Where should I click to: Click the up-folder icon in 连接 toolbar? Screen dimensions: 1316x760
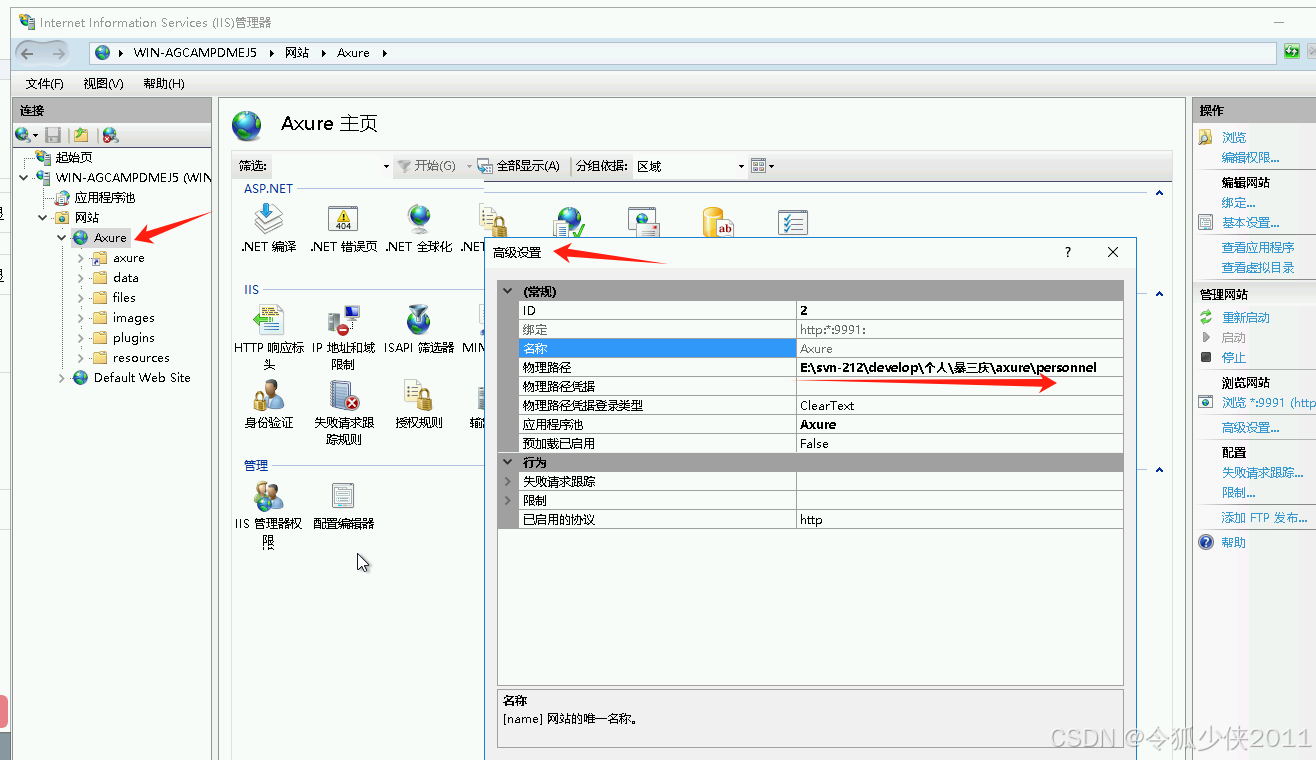81,135
